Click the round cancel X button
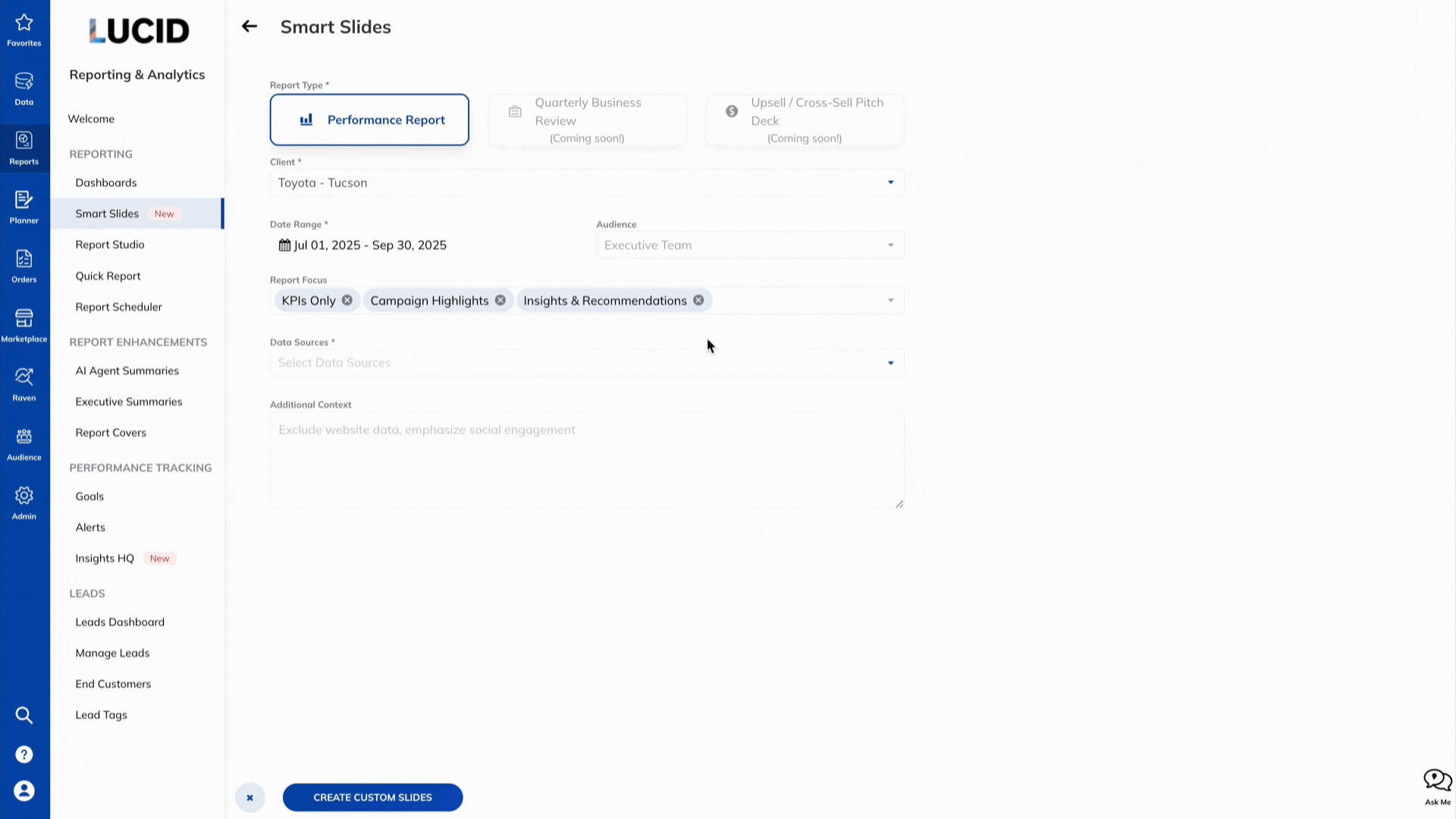Screen dimensions: 1456x819 point(250,798)
